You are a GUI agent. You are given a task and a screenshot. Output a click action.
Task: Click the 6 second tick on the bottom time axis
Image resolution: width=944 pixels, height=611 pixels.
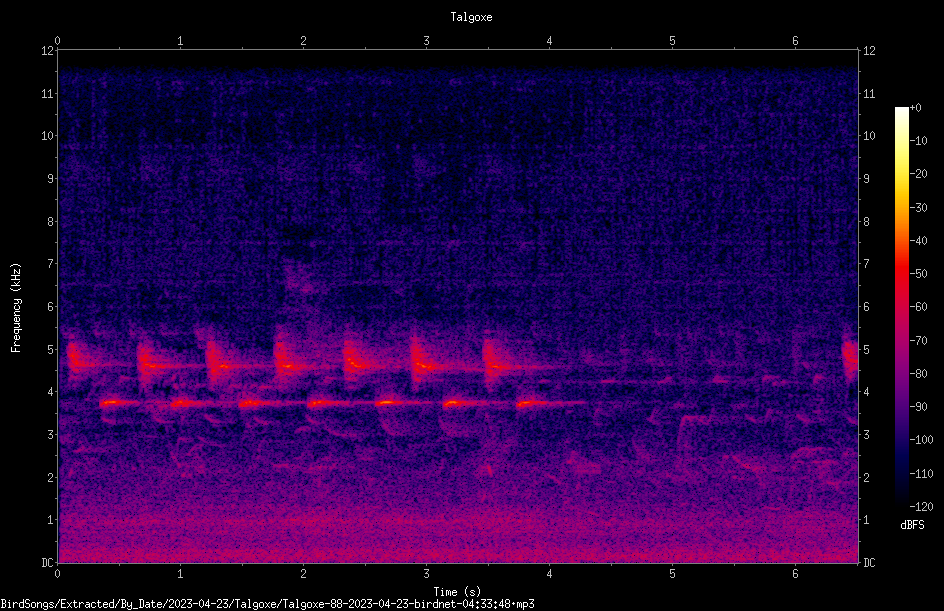(x=795, y=574)
